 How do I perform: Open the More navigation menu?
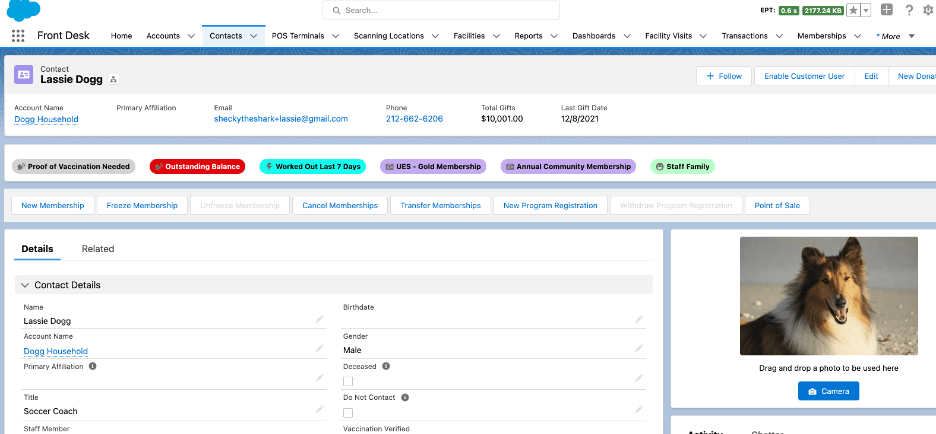pos(895,36)
